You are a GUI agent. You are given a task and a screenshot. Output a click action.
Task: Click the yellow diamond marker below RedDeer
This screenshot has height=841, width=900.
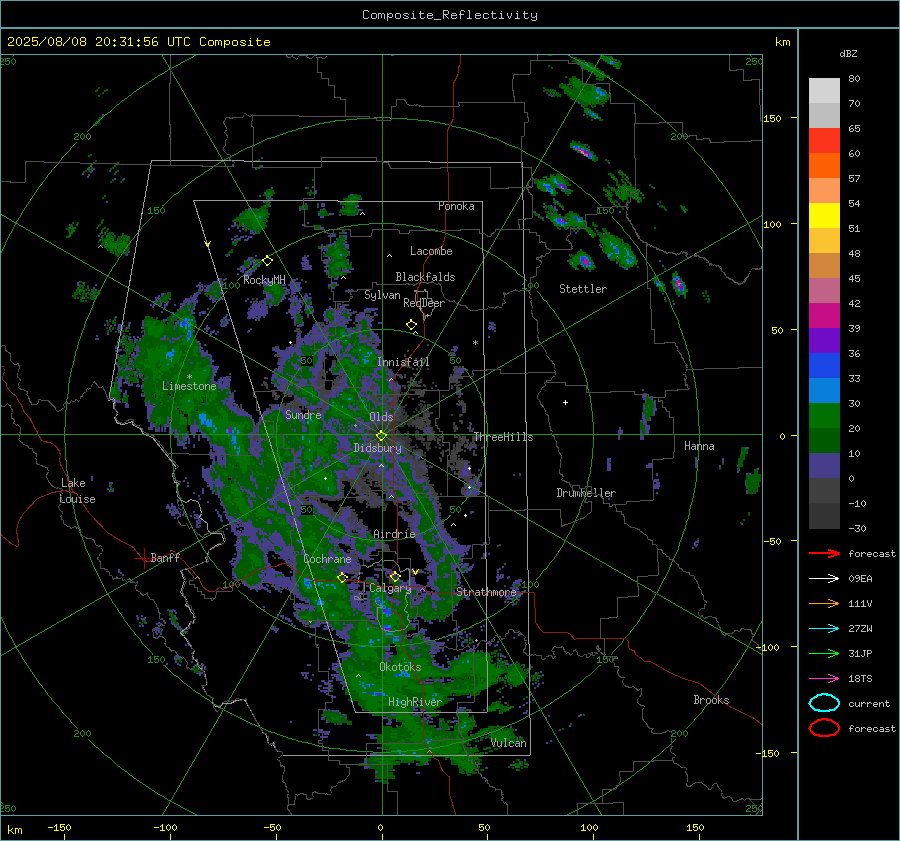(x=411, y=325)
